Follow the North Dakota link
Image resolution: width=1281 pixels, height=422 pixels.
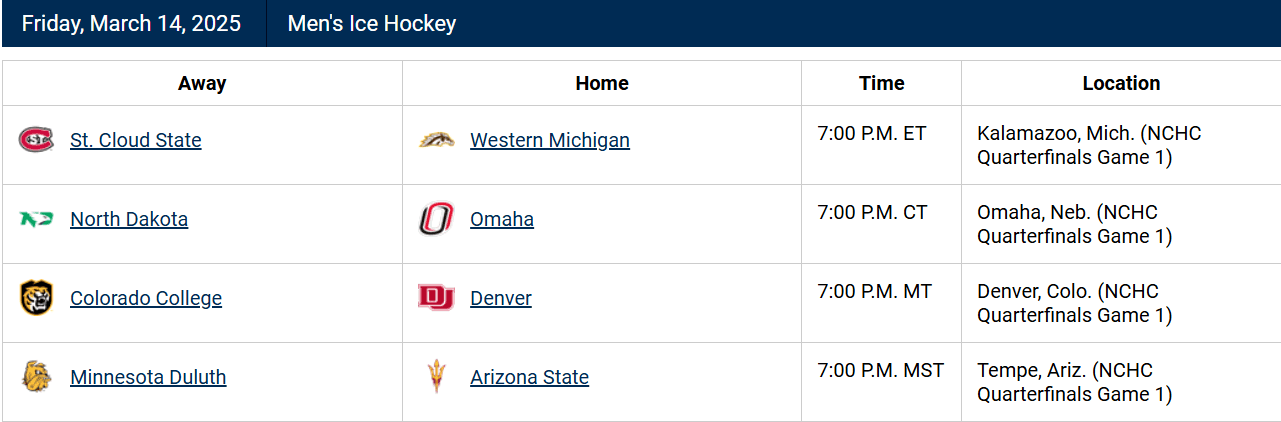coord(129,219)
